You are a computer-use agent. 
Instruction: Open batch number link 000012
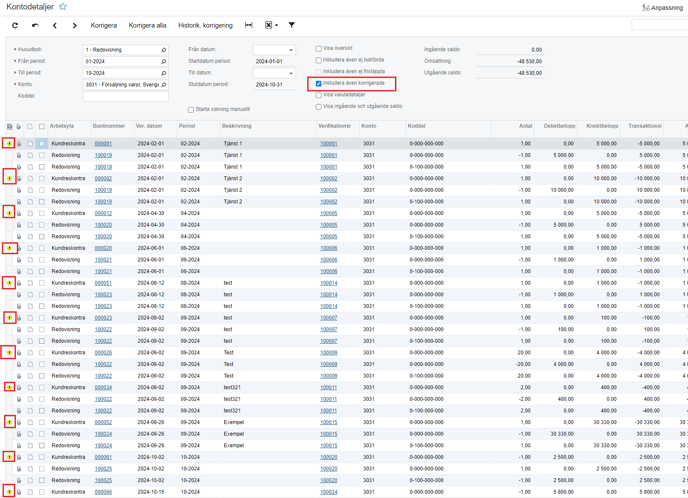[103, 213]
